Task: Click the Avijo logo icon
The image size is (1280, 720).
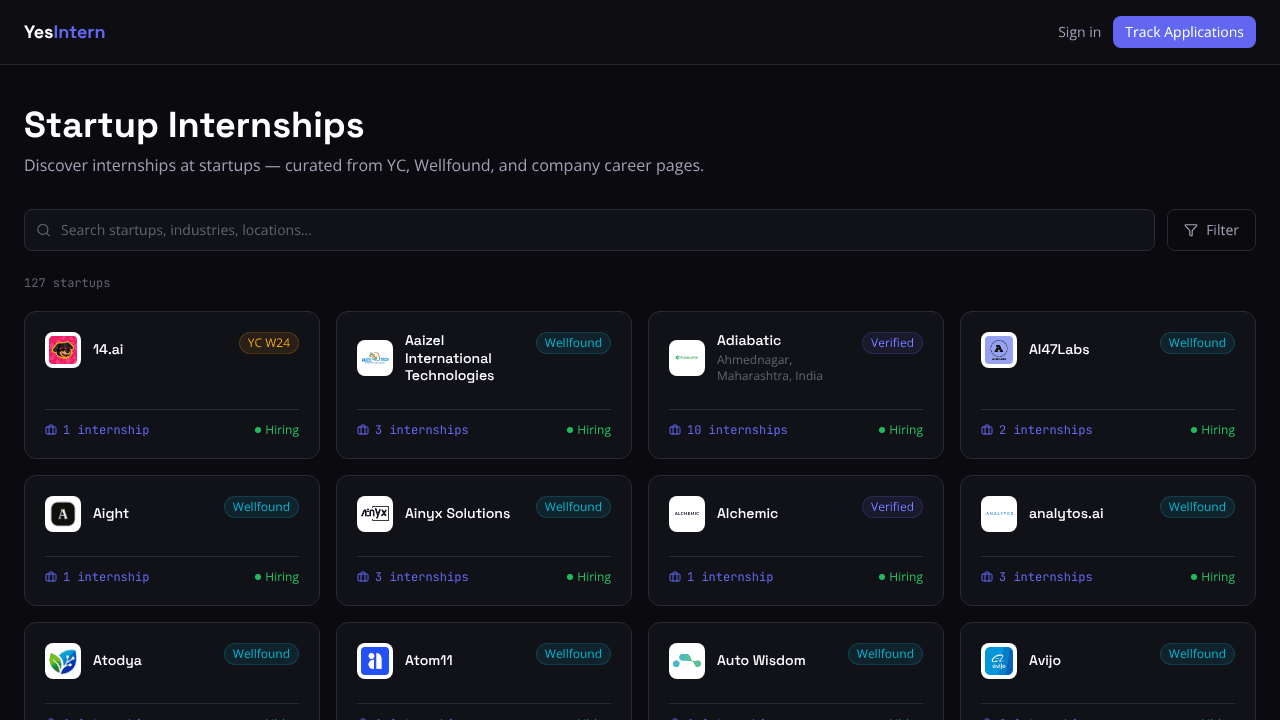Action: coord(999,661)
